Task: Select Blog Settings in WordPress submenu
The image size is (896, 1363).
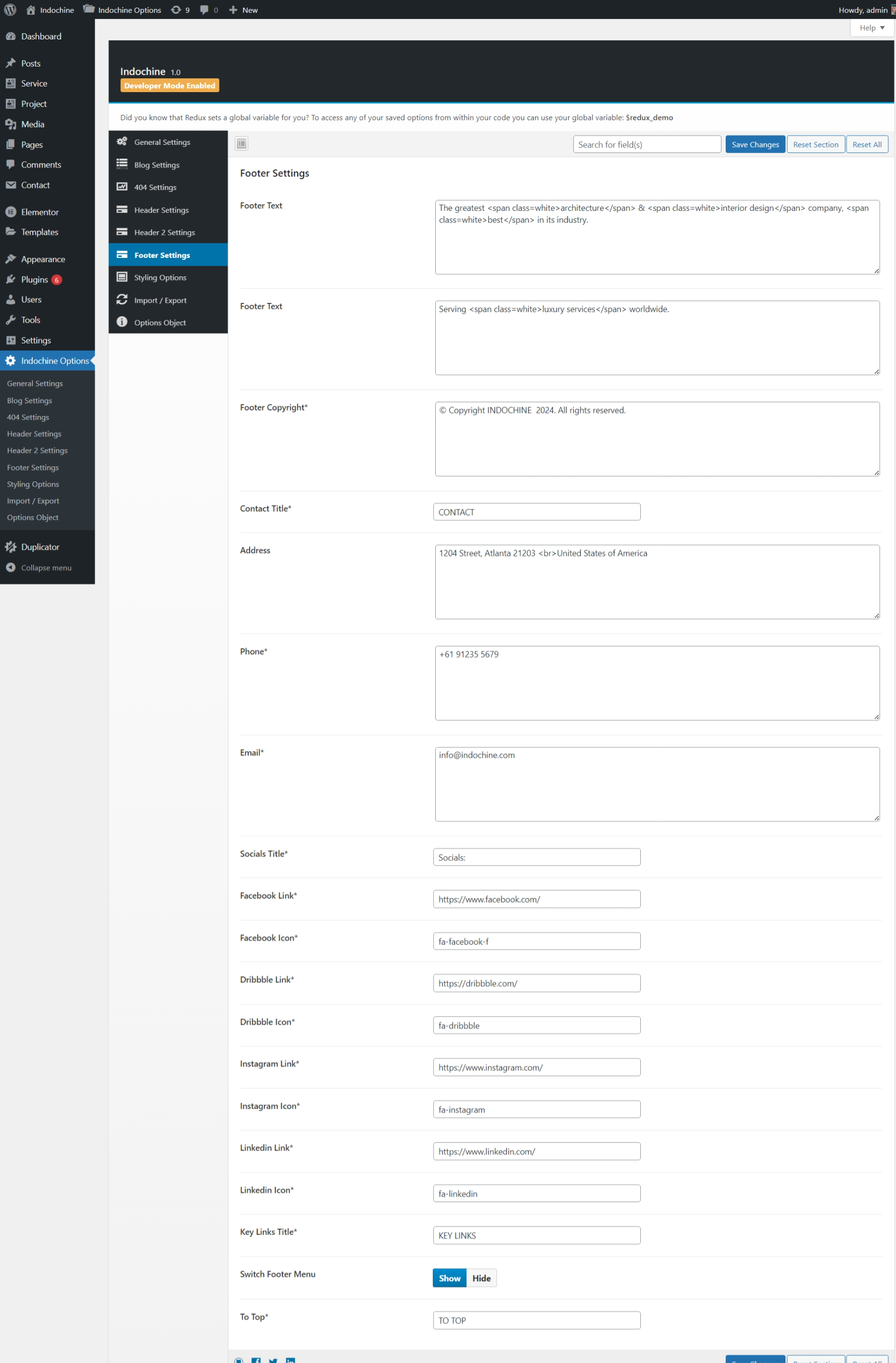Action: pos(29,400)
